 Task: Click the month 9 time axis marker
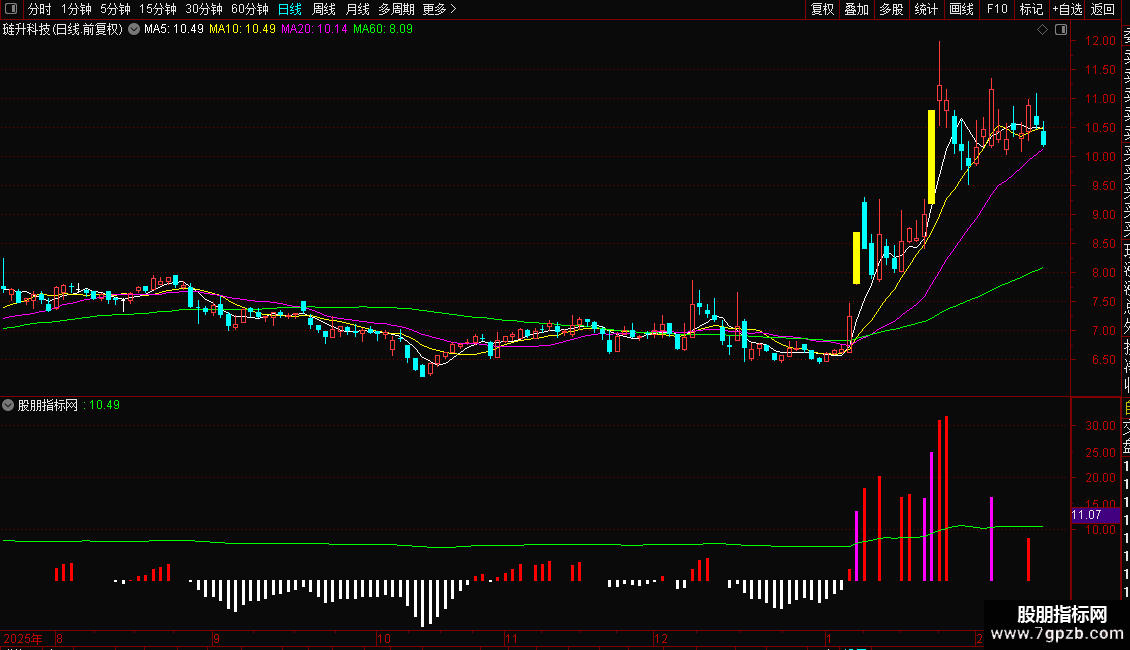coord(216,638)
